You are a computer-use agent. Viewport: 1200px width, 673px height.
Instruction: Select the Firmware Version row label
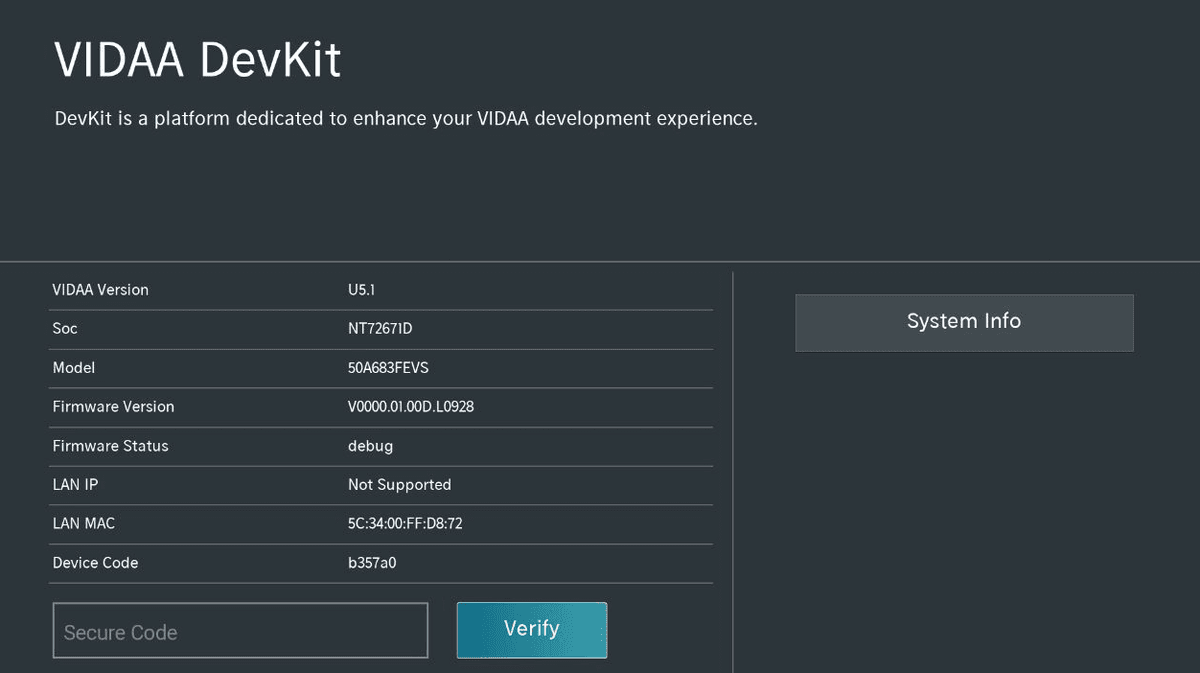113,407
